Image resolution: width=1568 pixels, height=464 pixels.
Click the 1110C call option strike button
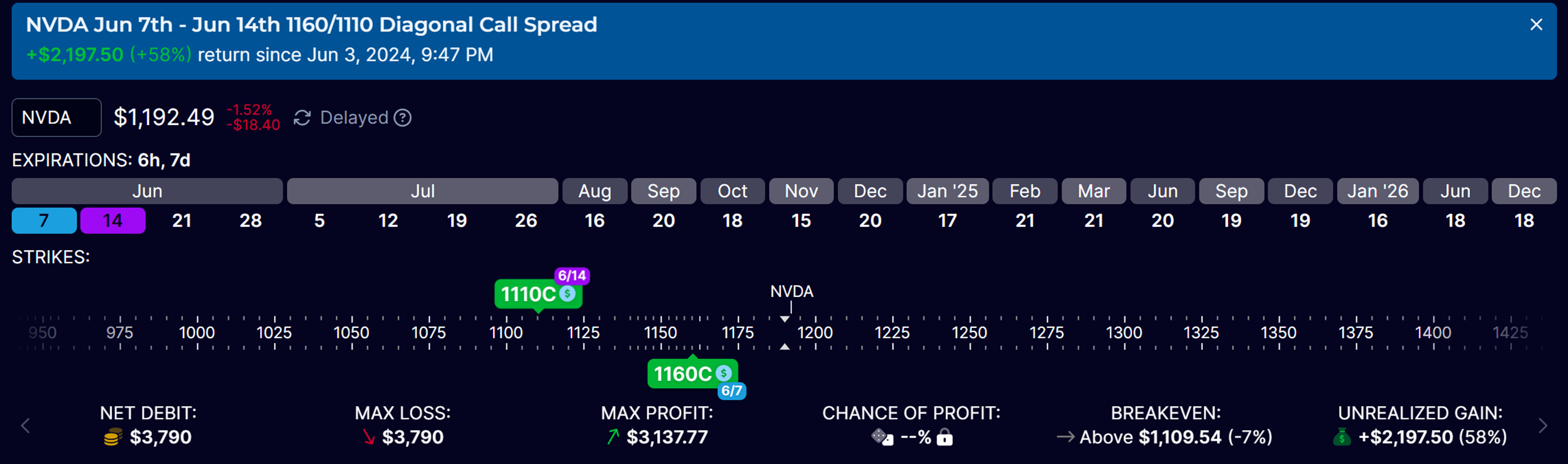point(530,295)
